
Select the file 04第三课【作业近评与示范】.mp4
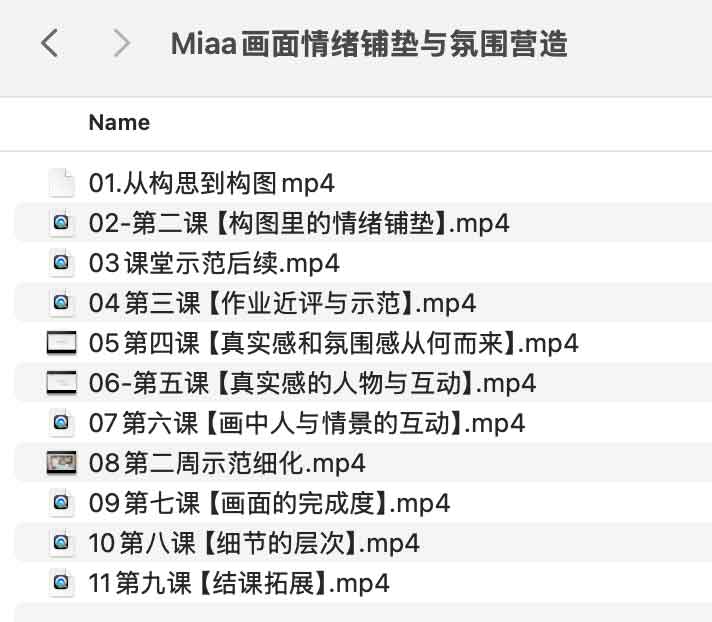(x=282, y=303)
